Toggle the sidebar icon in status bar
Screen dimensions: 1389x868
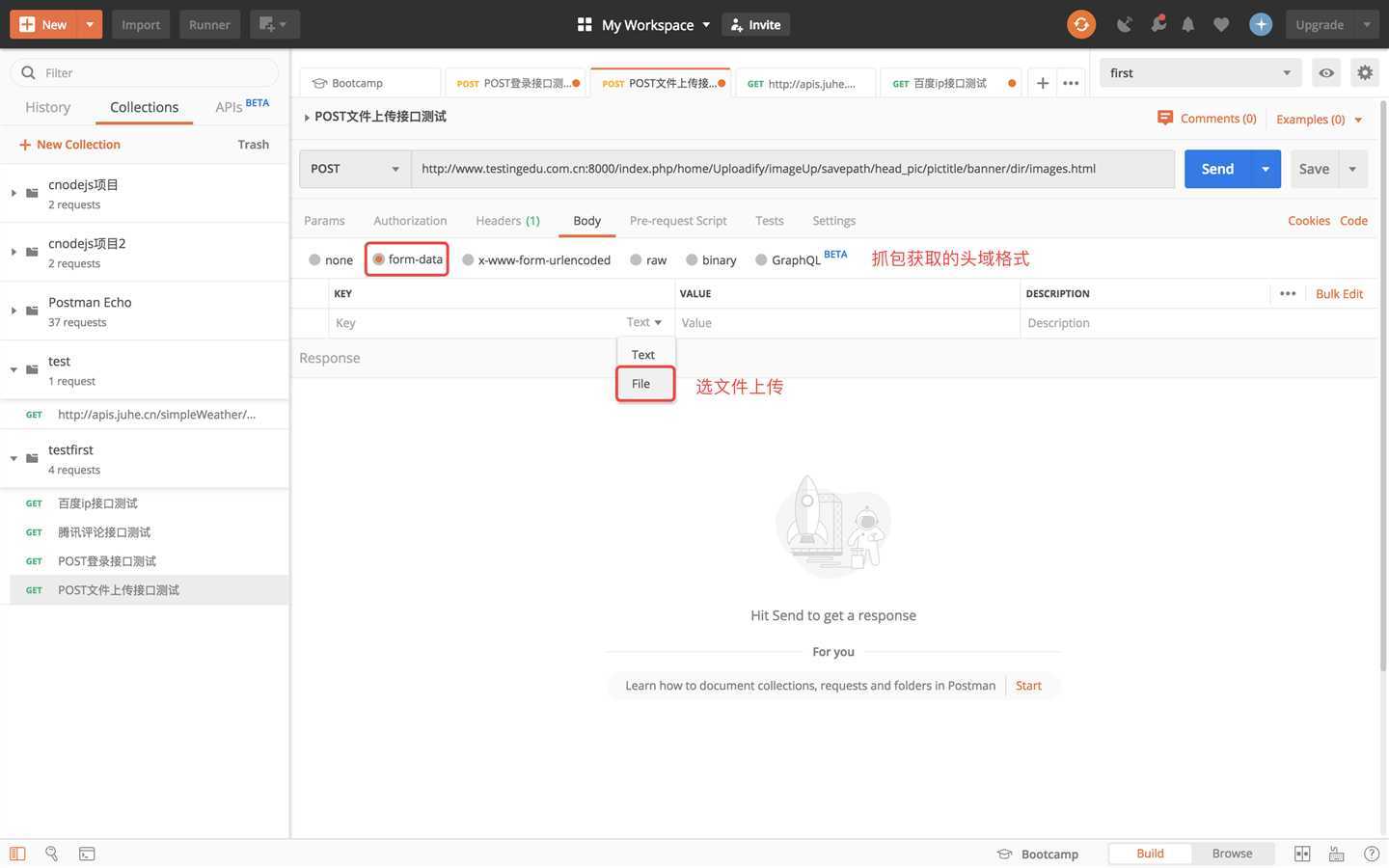coord(17,854)
